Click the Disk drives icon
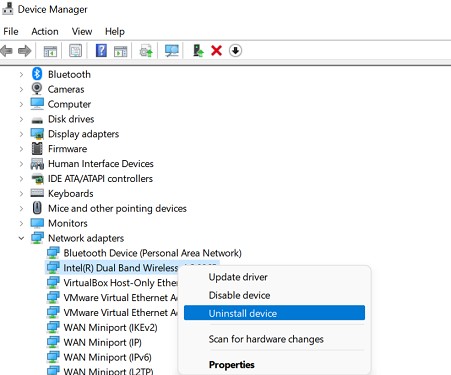 coord(37,120)
